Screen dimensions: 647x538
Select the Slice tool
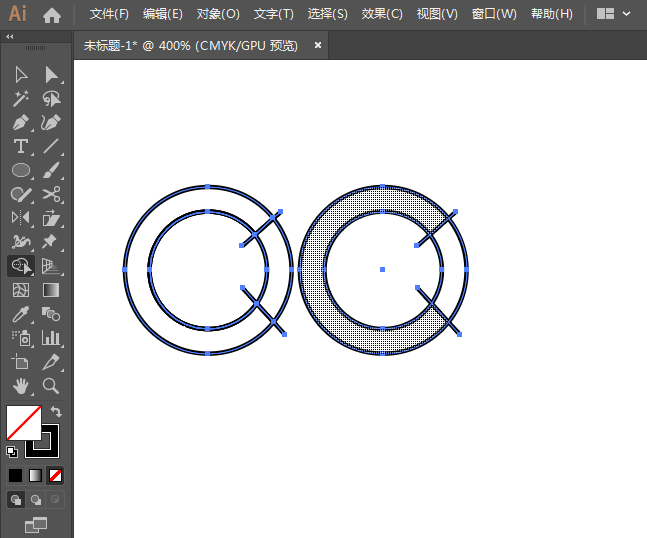[x=51, y=362]
